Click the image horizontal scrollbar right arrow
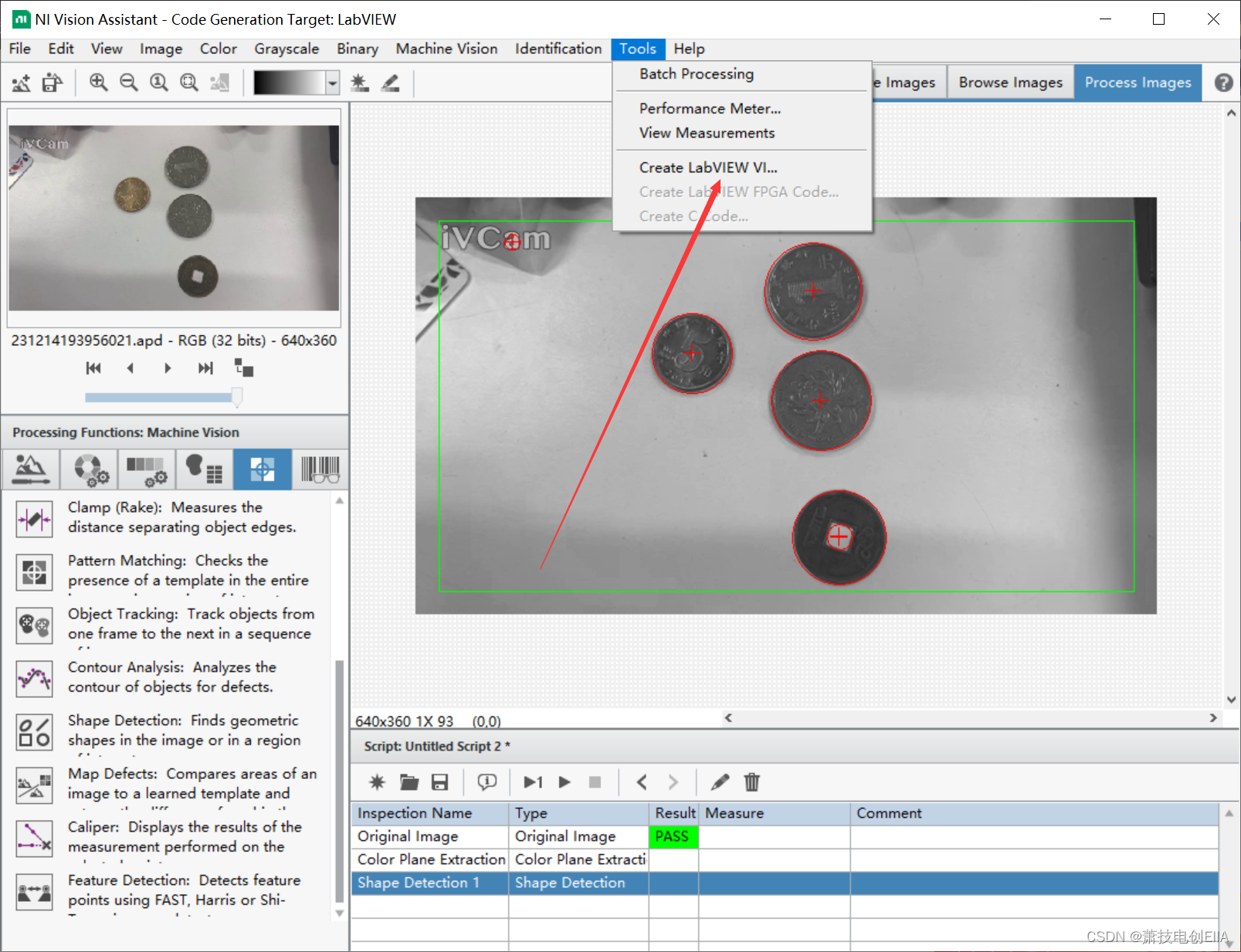Image resolution: width=1241 pixels, height=952 pixels. 1213,718
